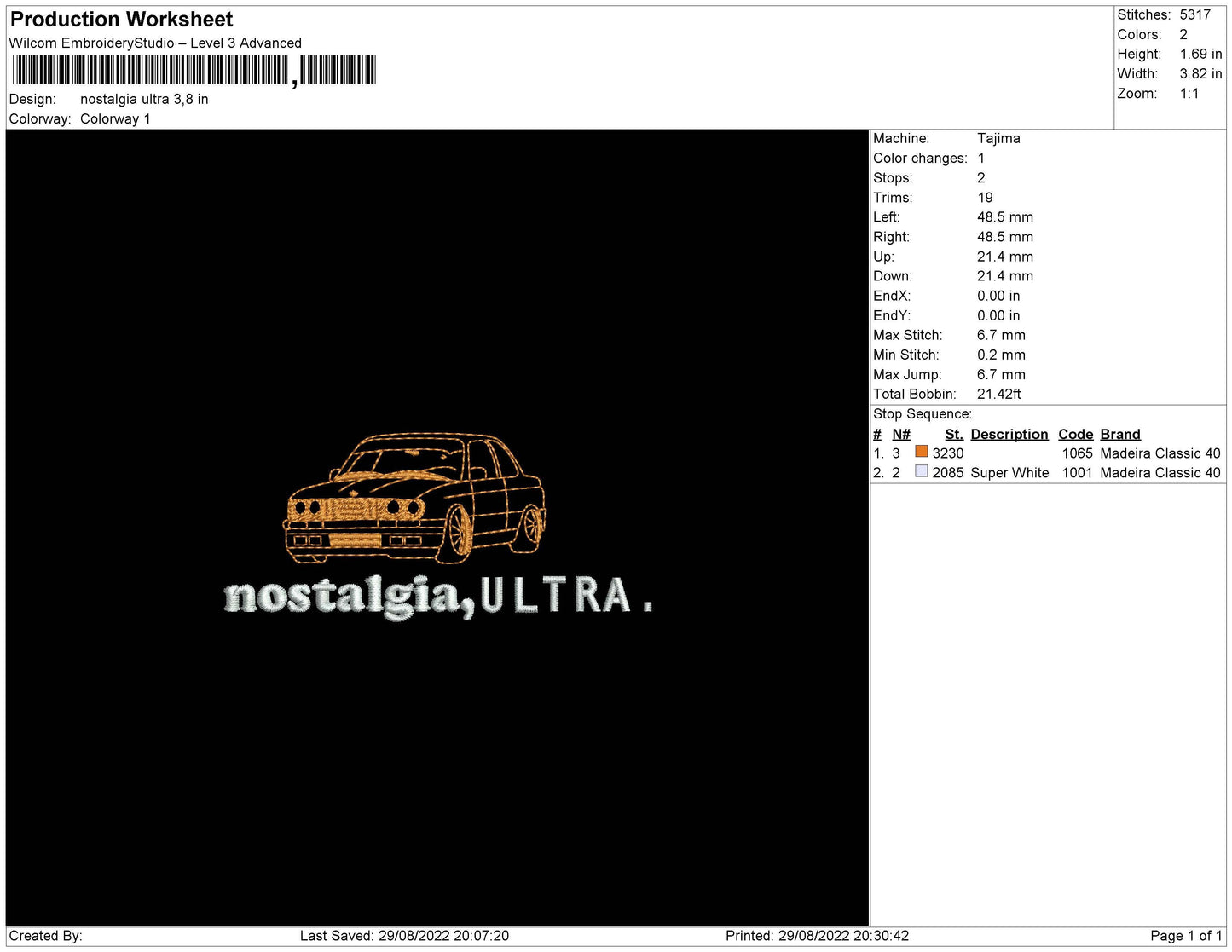
Task: Click the Total Bobbin value 21.42ft
Action: pyautogui.click(x=999, y=394)
